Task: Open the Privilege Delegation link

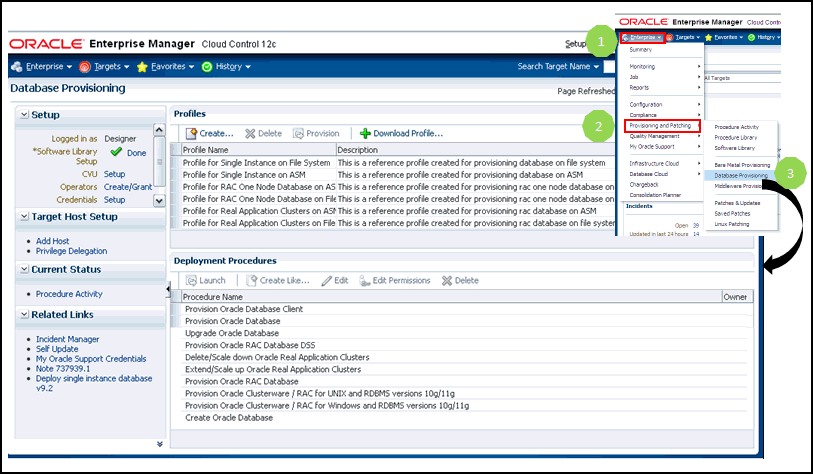Action: 72,251
